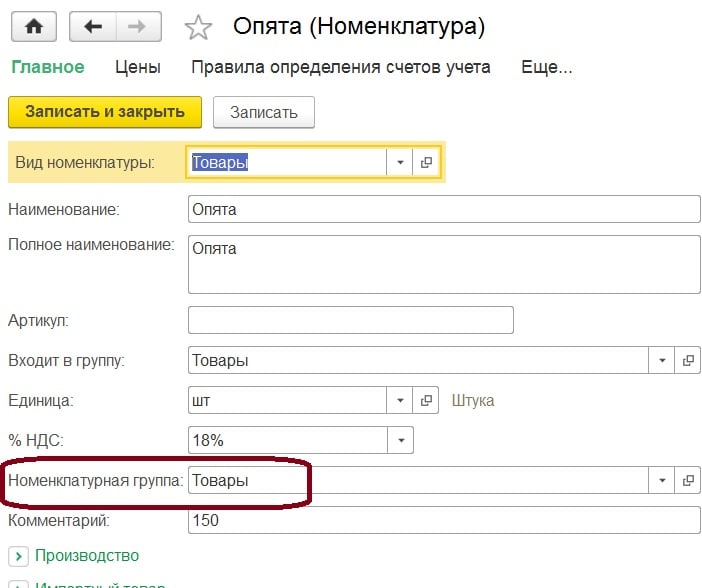Open the Единица item form icon

pos(426,400)
